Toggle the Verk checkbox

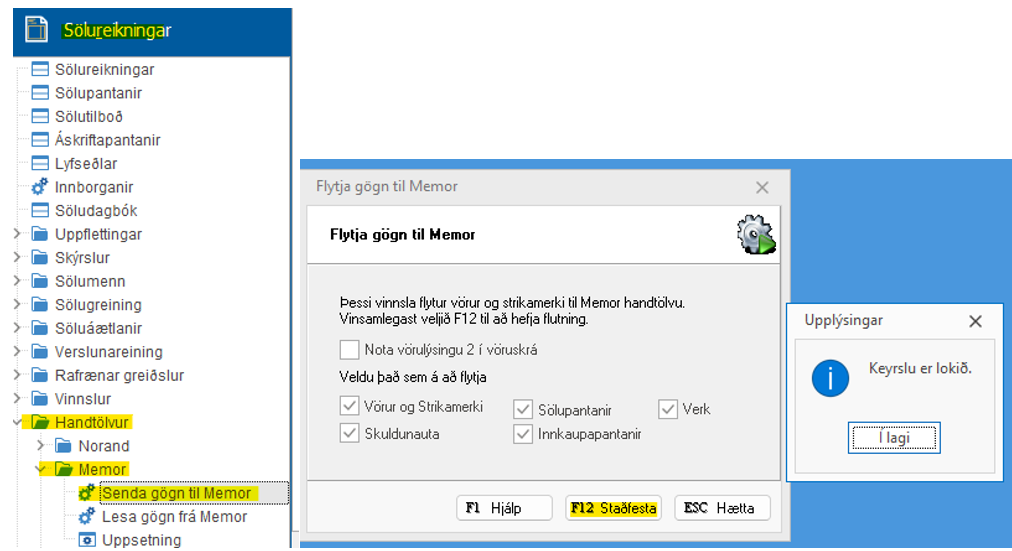coord(668,408)
